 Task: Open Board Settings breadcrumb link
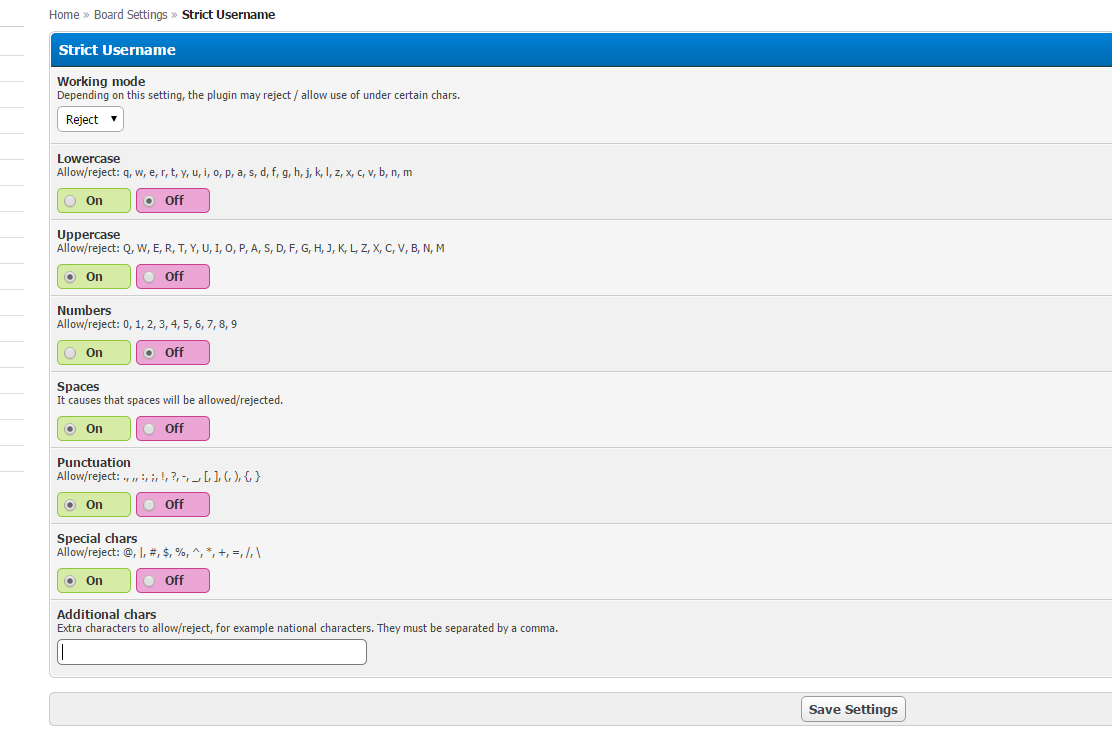click(131, 15)
